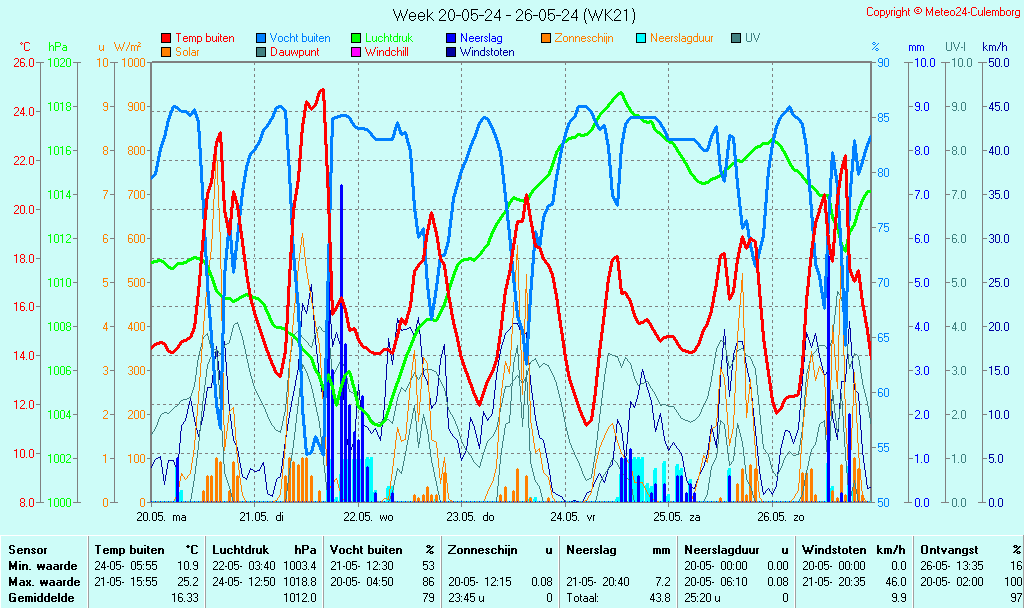Select the green Luchtdruk legend swatch
The image size is (1026, 608).
pos(355,38)
